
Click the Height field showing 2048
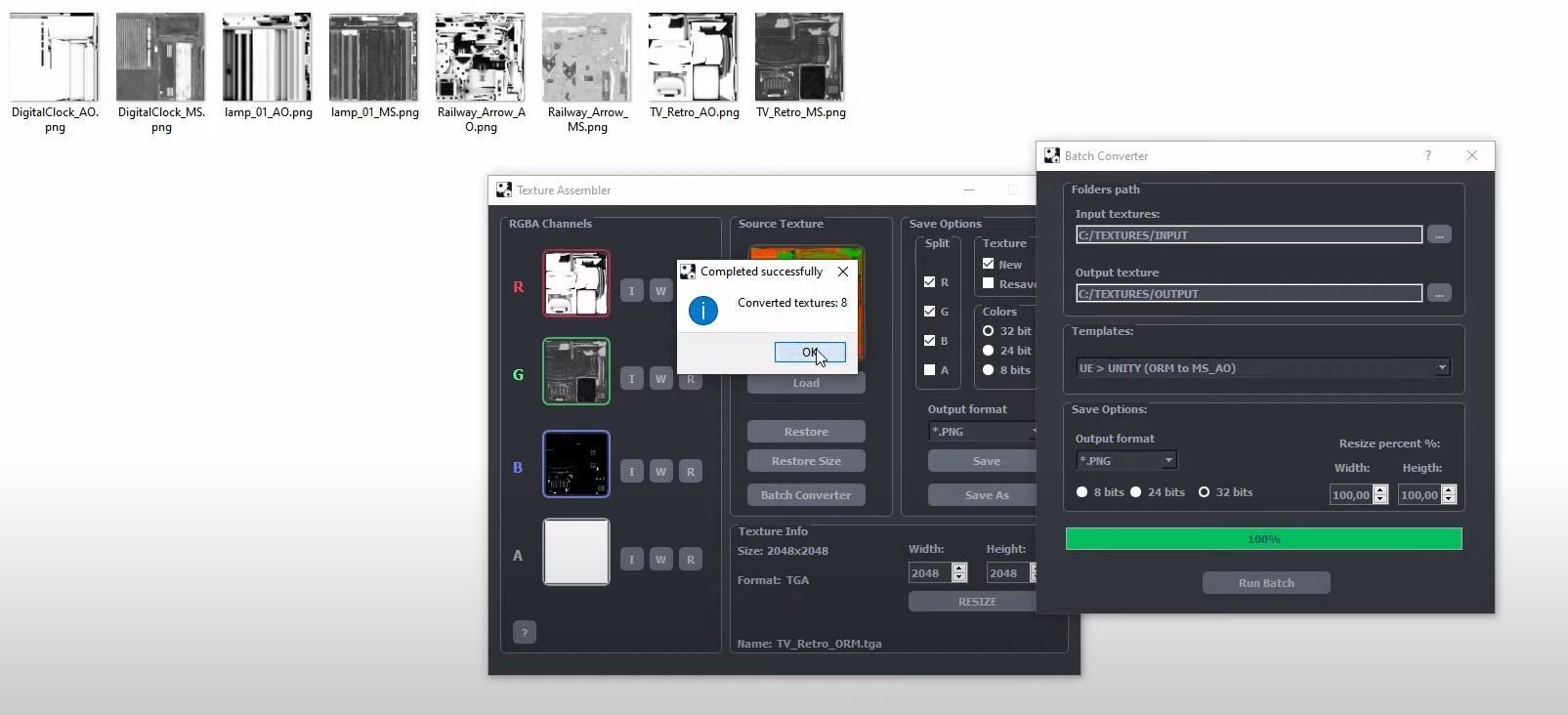(1007, 573)
